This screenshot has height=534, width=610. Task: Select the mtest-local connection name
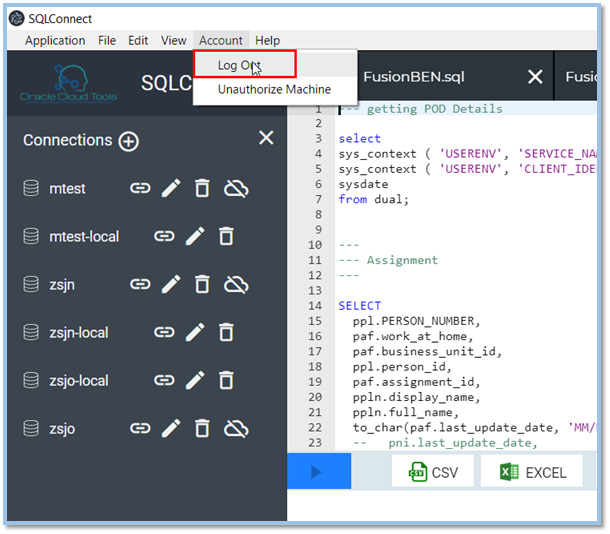pyautogui.click(x=84, y=236)
